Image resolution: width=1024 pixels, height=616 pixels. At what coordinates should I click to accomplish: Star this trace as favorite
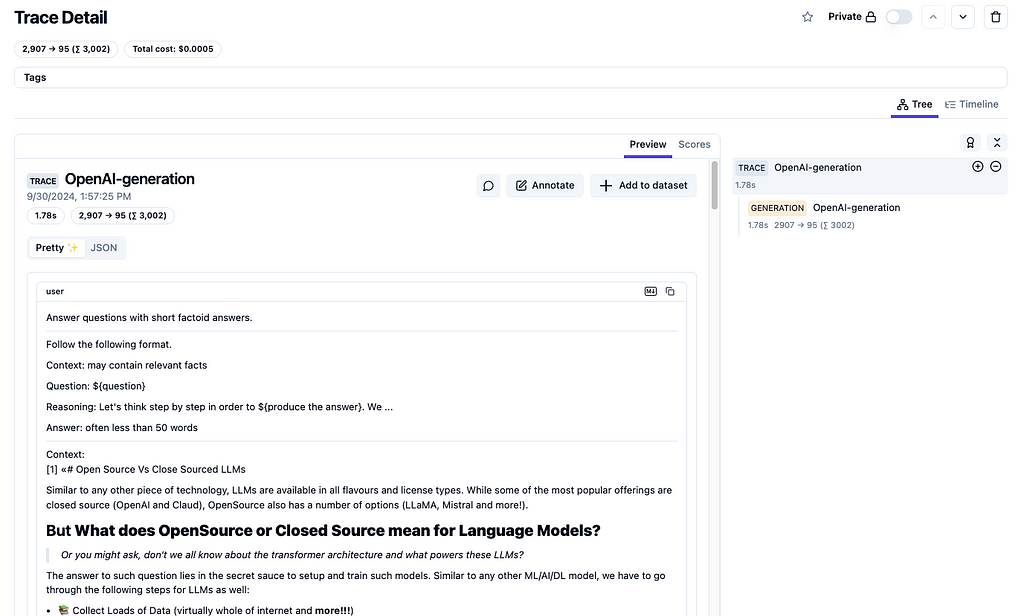point(807,17)
